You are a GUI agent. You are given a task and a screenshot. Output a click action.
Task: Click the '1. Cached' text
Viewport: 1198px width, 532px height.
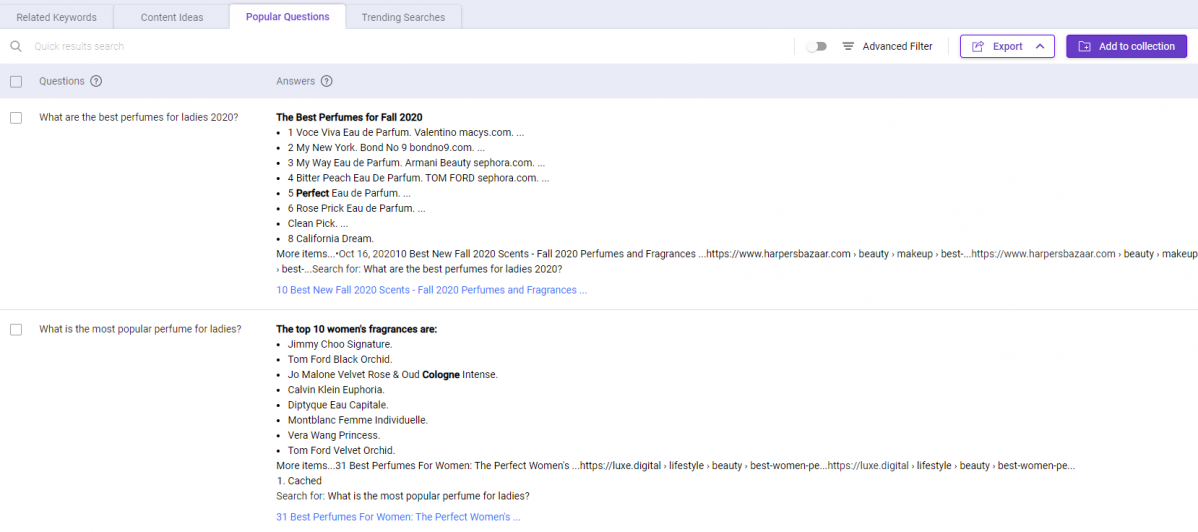pos(299,481)
